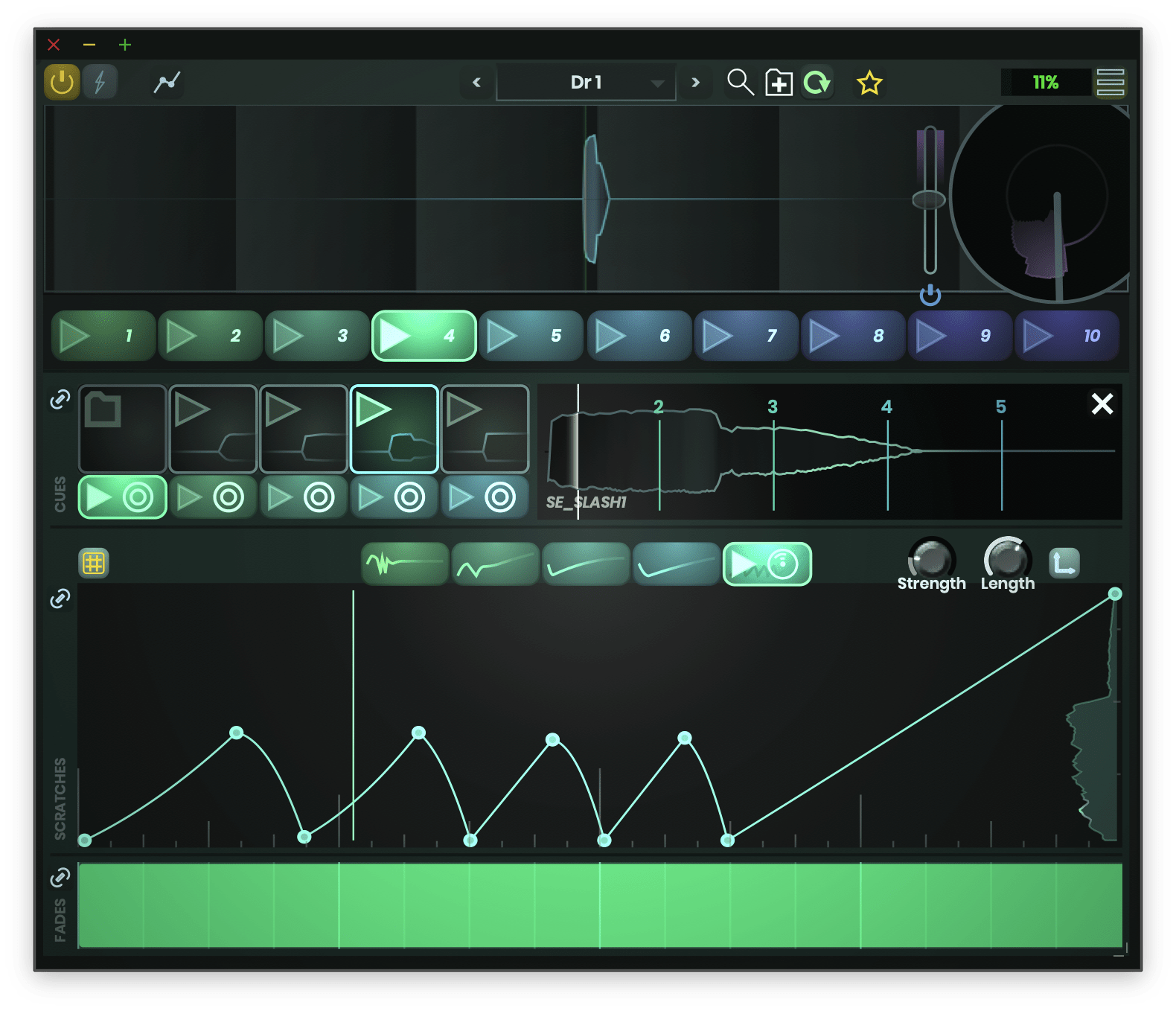Trigger scene play button 6
Viewport: 1176px width, 1011px height.
(x=639, y=336)
